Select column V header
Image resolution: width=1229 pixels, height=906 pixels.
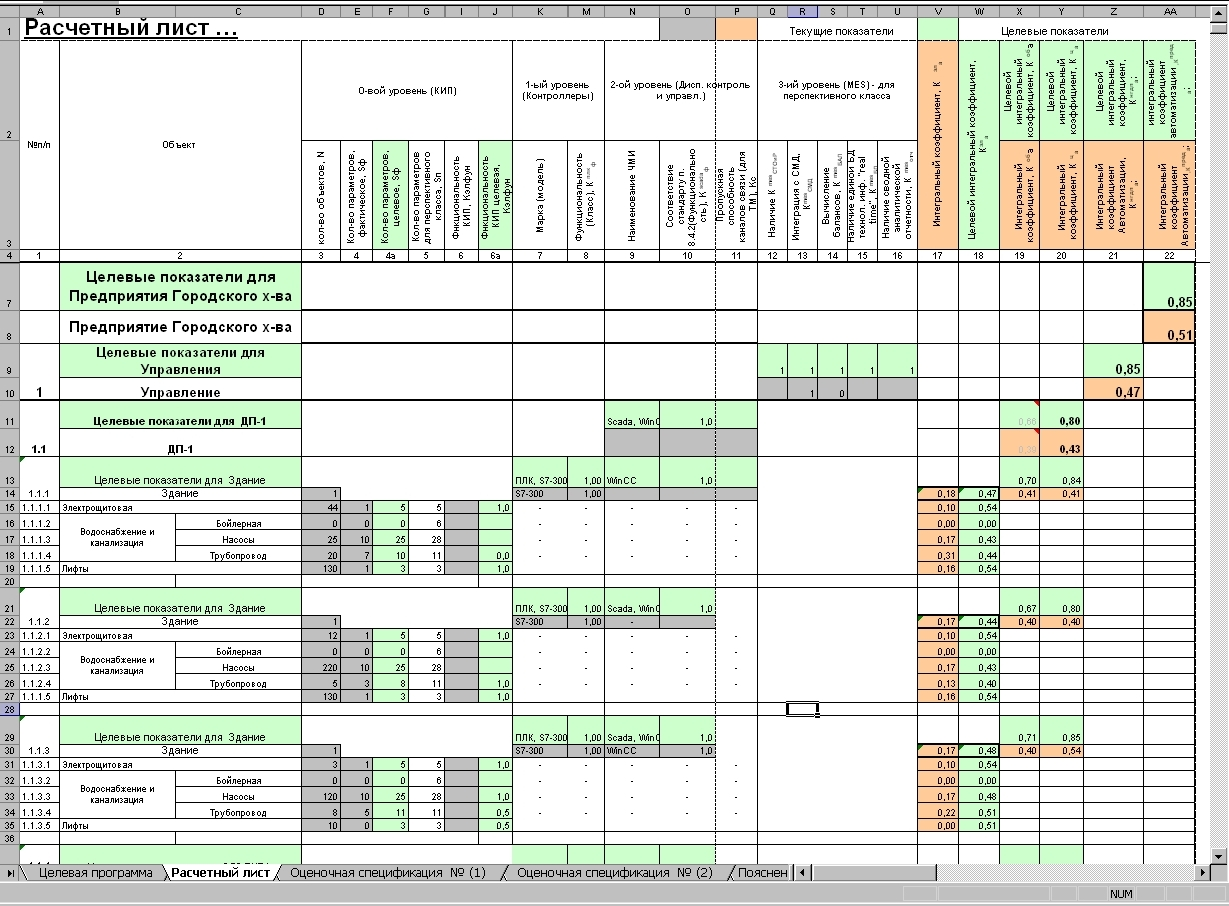pyautogui.click(x=937, y=11)
